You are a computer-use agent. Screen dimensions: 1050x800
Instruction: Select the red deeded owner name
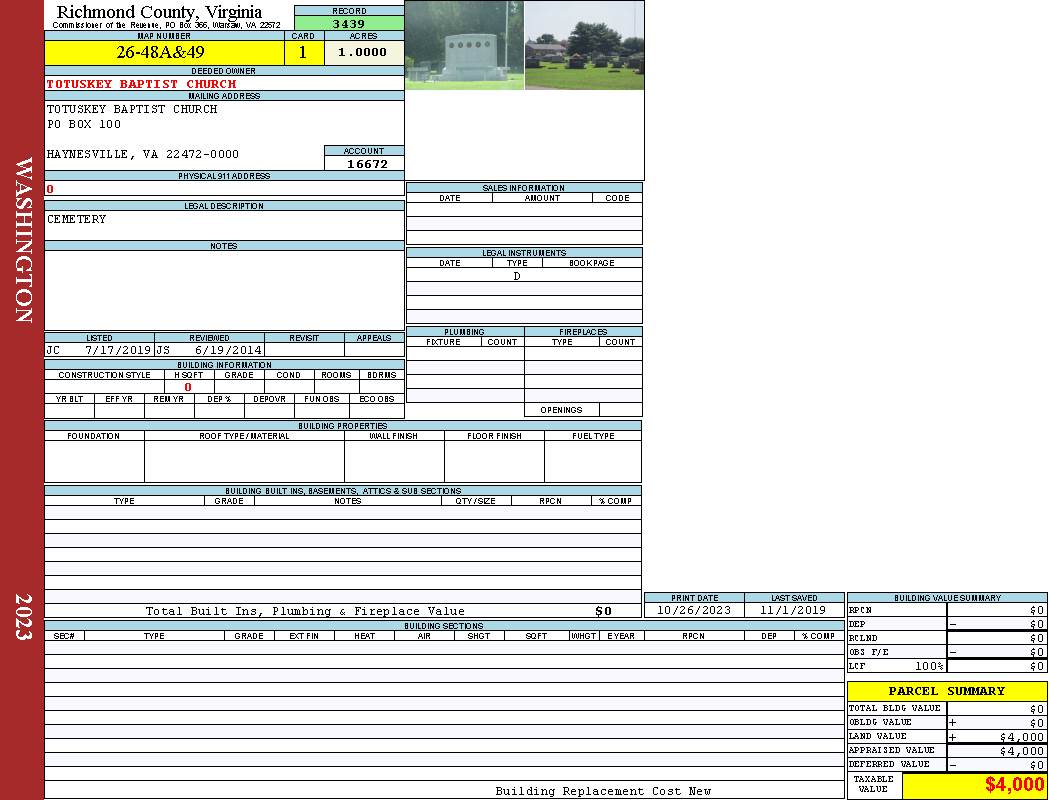pyautogui.click(x=142, y=84)
